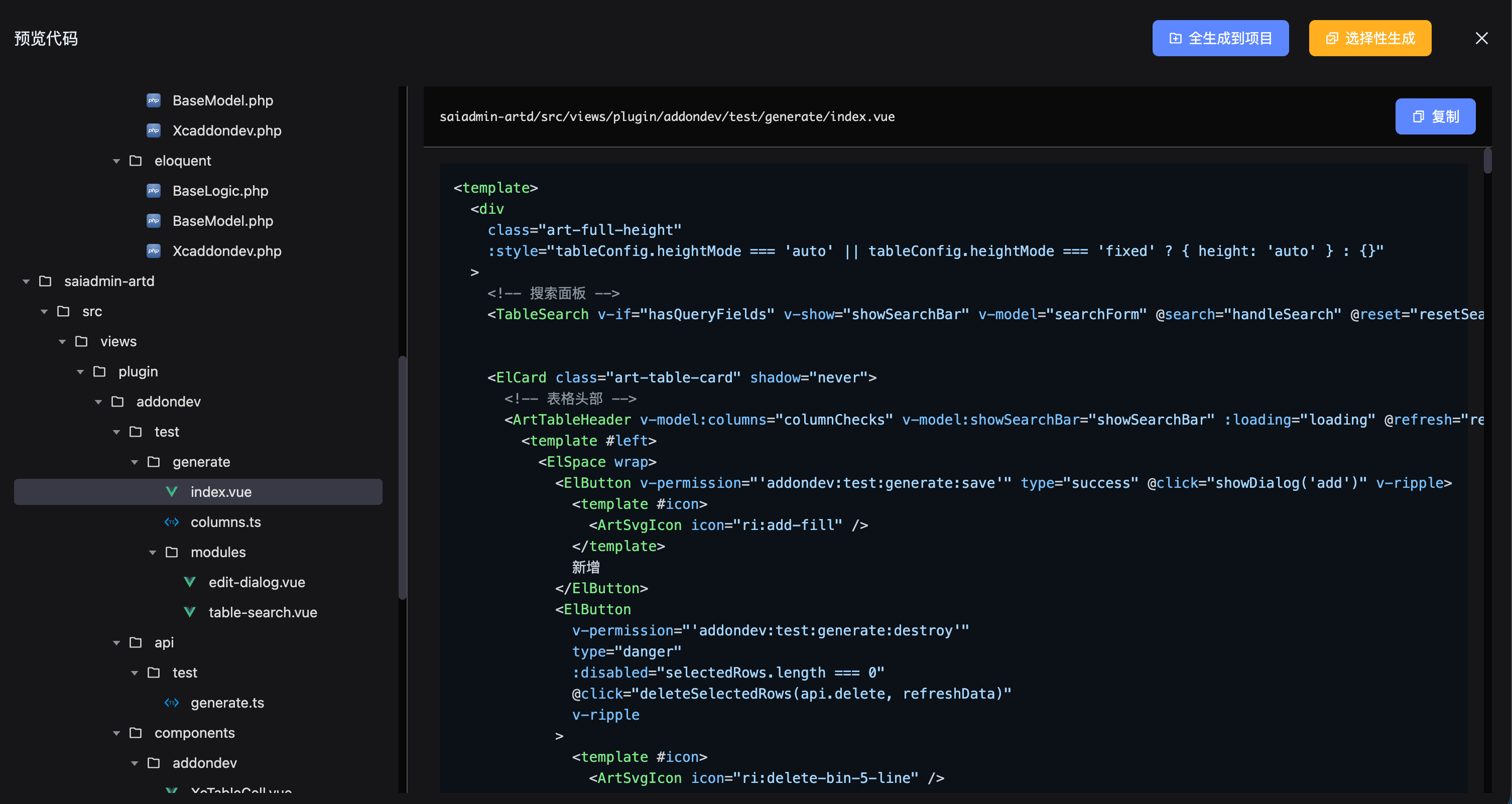The image size is (1512, 804).
Task: Click the Vue icon beside table-search.vue
Action: point(190,612)
